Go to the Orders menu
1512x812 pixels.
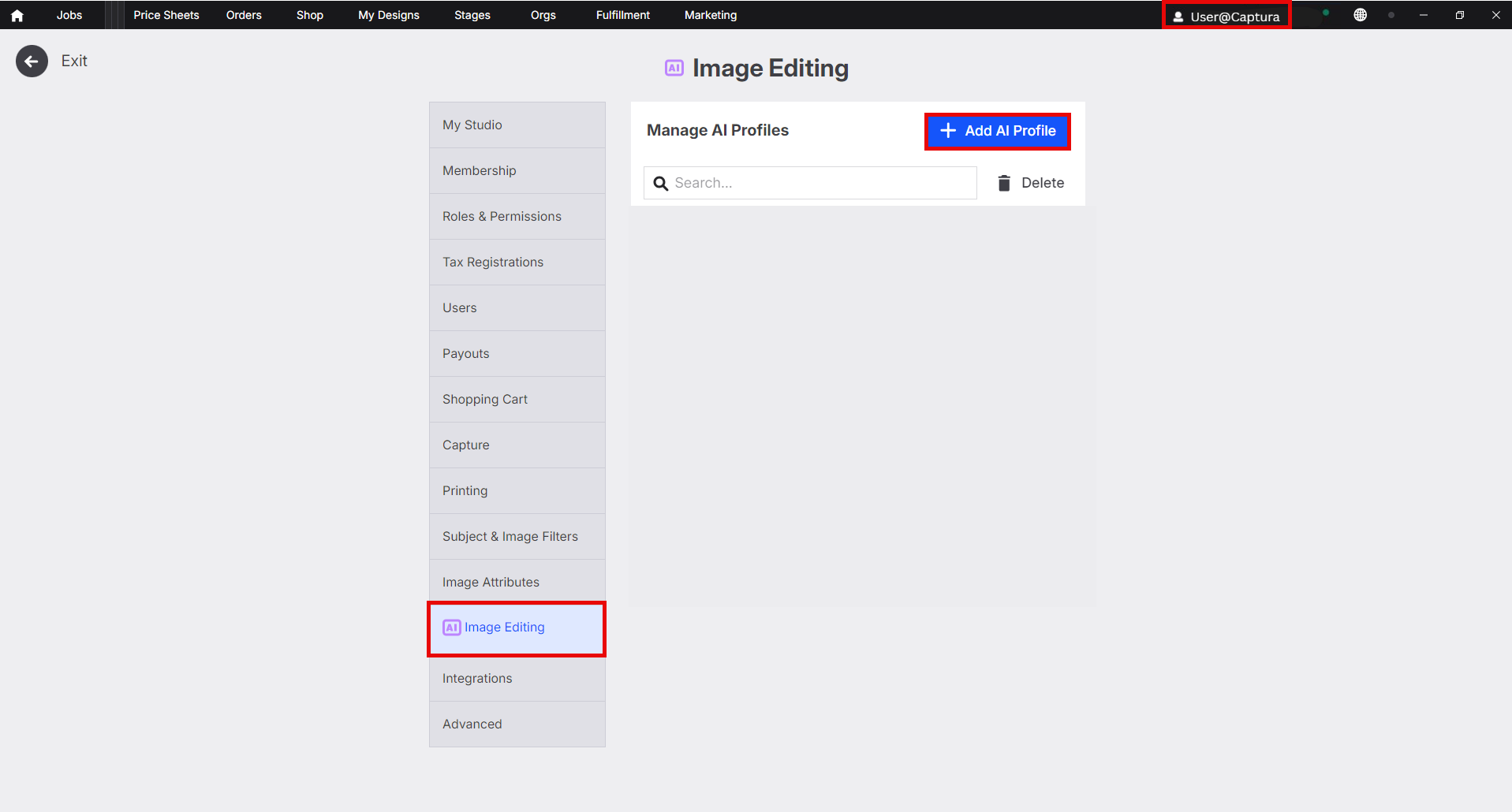(x=244, y=15)
